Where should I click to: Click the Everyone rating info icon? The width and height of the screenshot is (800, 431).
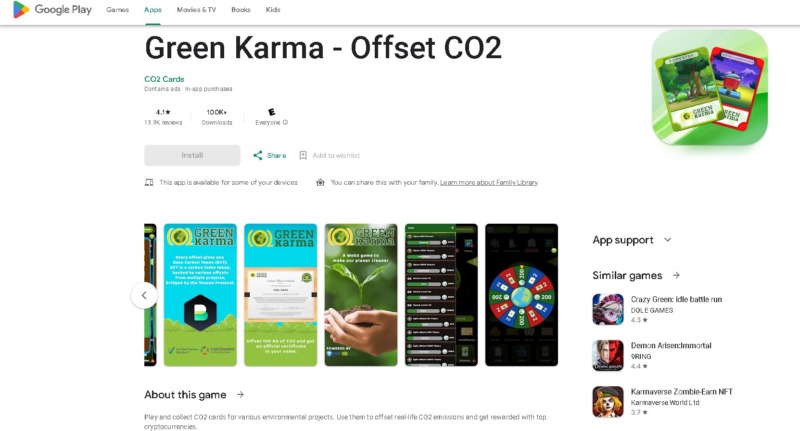click(285, 122)
